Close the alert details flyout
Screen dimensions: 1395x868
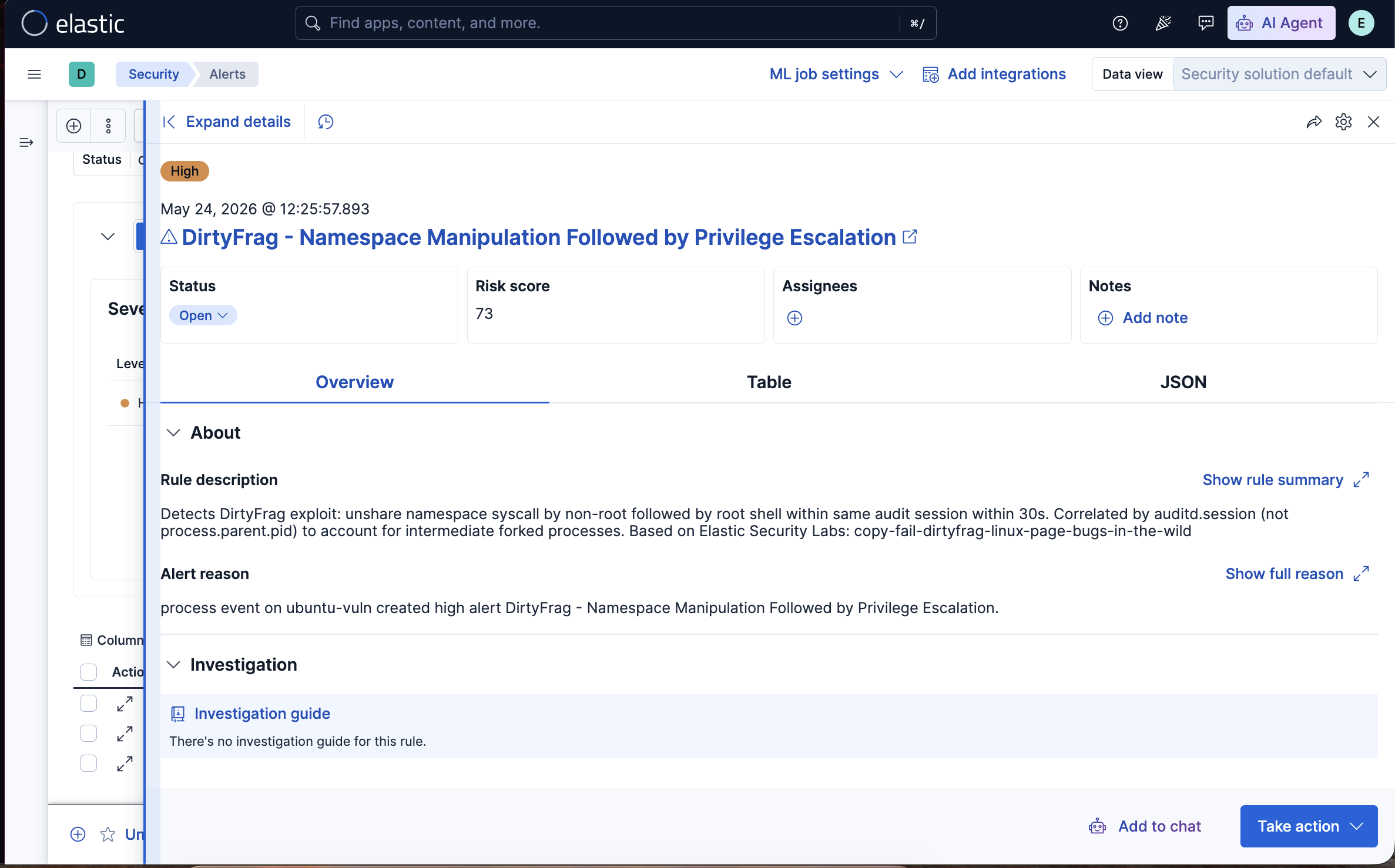coord(1373,122)
